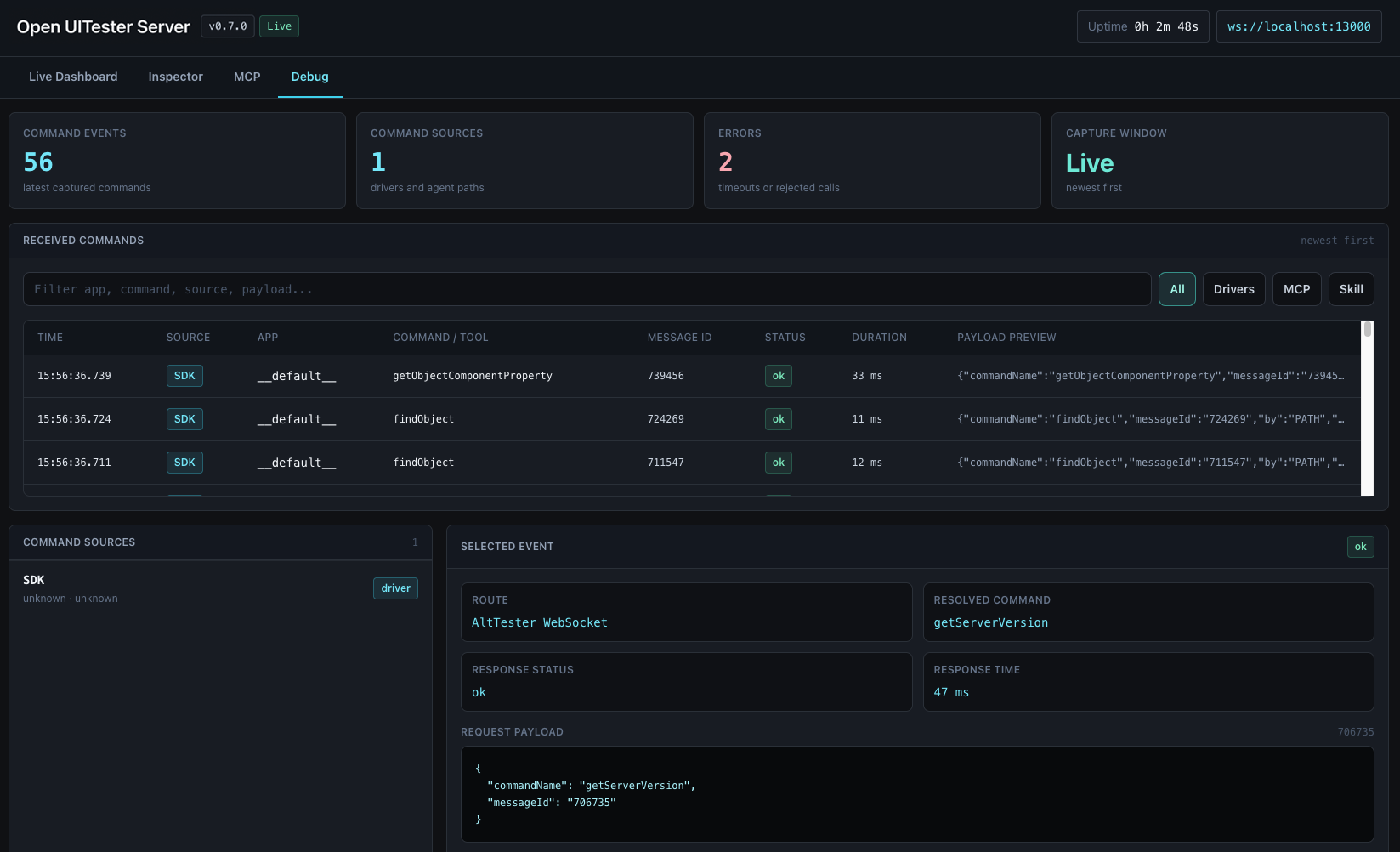
Task: Select the SDK entry in Command Sources
Action: [220, 588]
